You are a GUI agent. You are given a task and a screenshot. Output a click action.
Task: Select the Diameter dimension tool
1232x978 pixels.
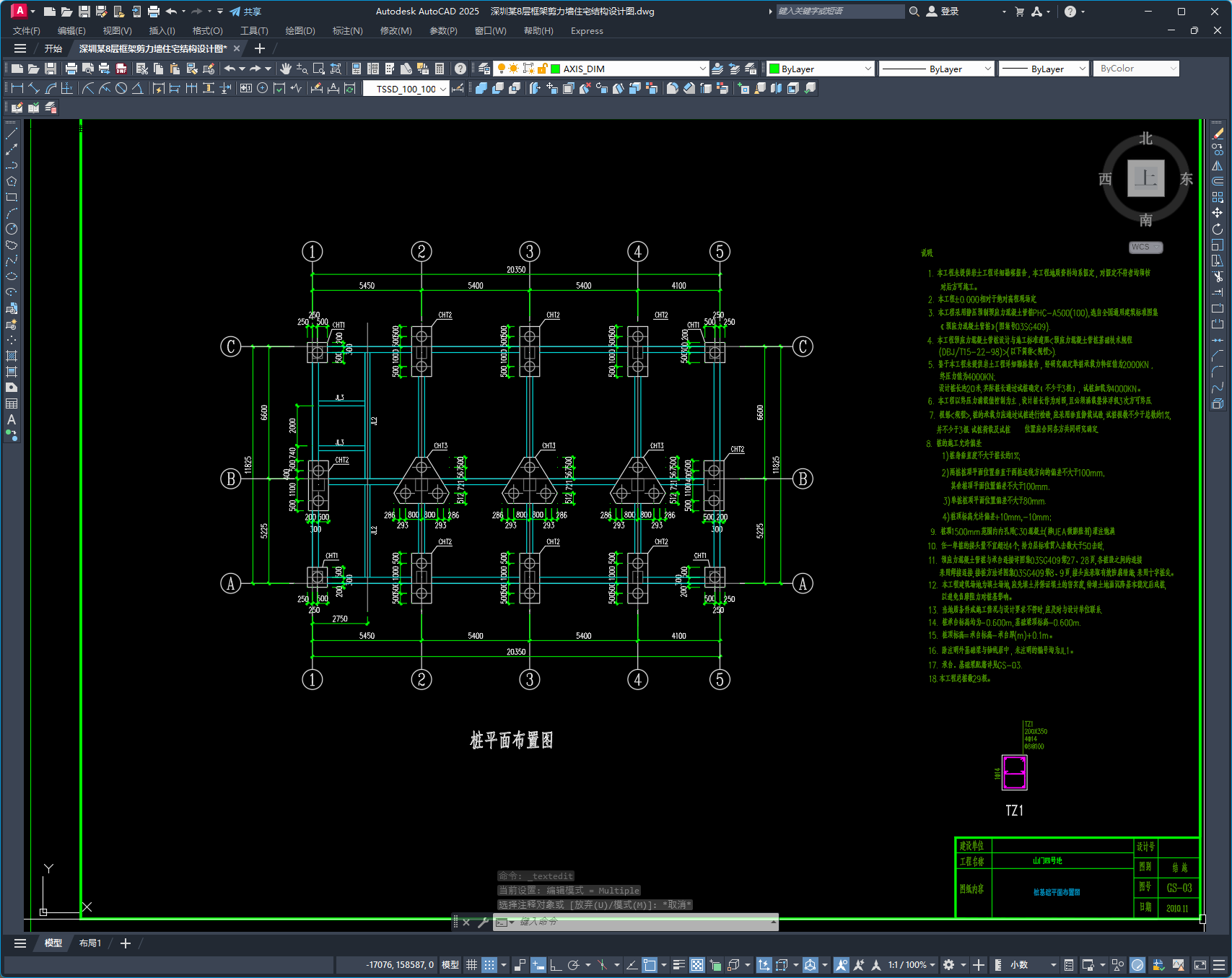point(121,88)
